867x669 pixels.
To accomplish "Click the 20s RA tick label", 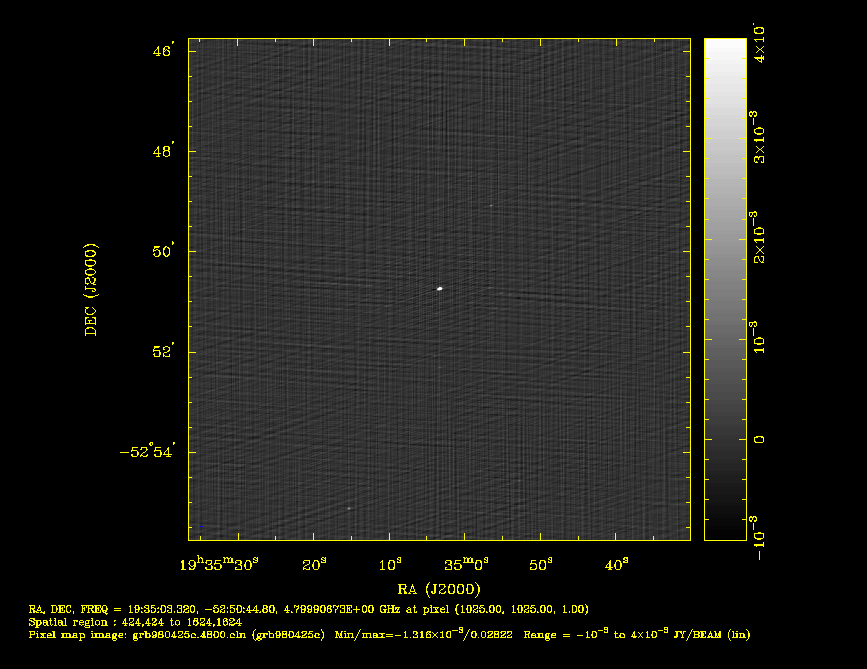I will [x=314, y=565].
